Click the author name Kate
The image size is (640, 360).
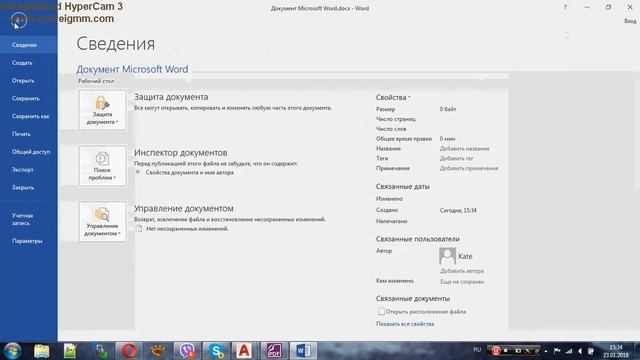click(465, 256)
